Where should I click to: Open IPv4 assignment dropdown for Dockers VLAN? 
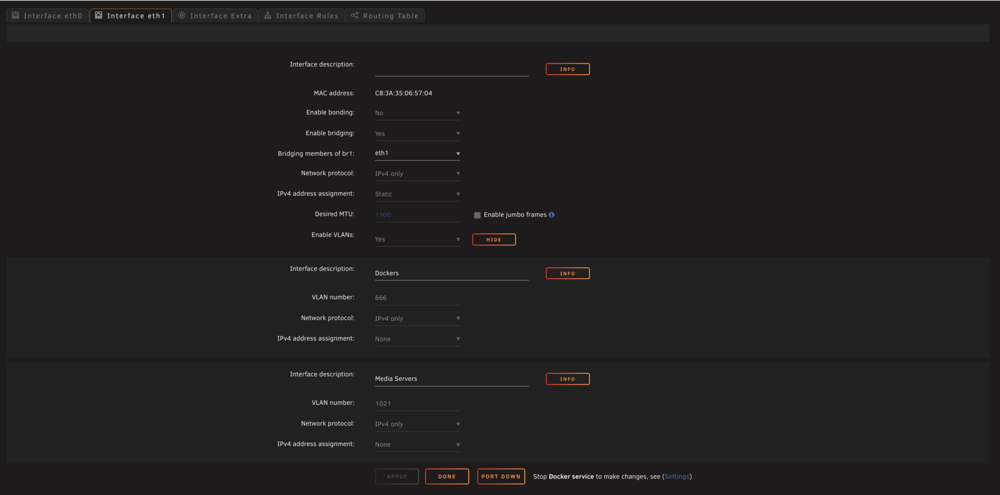pyautogui.click(x=417, y=339)
